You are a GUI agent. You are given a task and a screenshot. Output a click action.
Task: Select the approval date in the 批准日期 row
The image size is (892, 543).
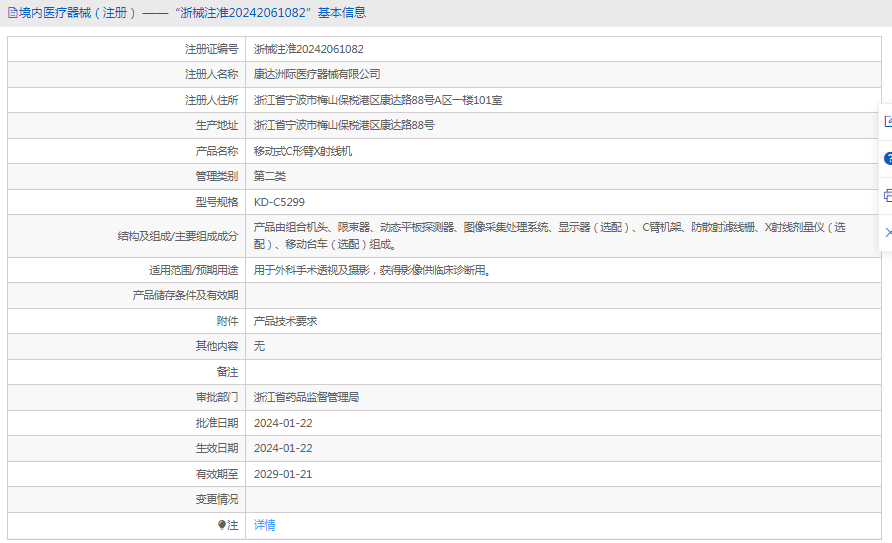[283, 423]
